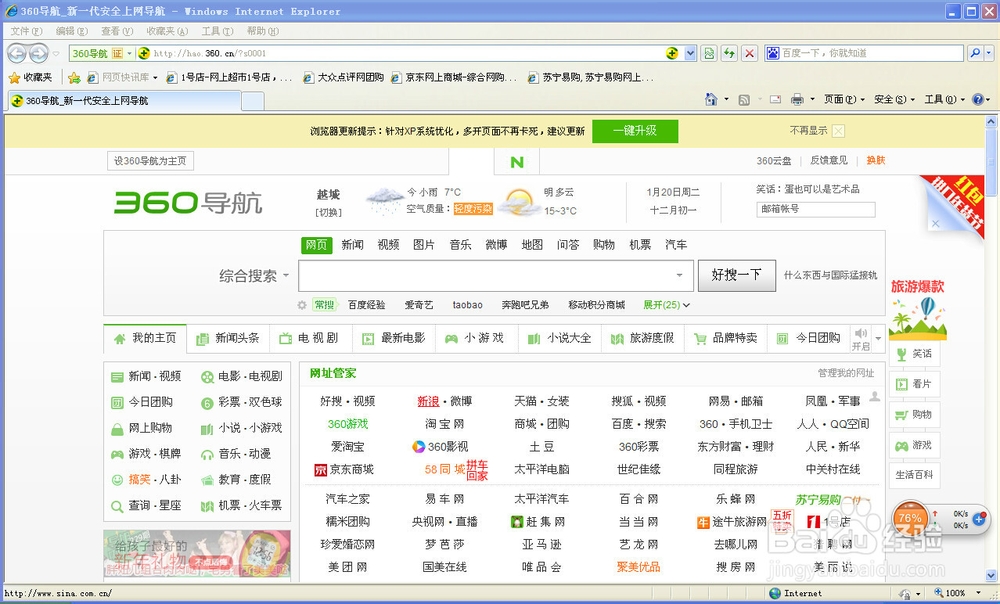Open the 查看(V) menu
The width and height of the screenshot is (1000, 604).
(117, 31)
